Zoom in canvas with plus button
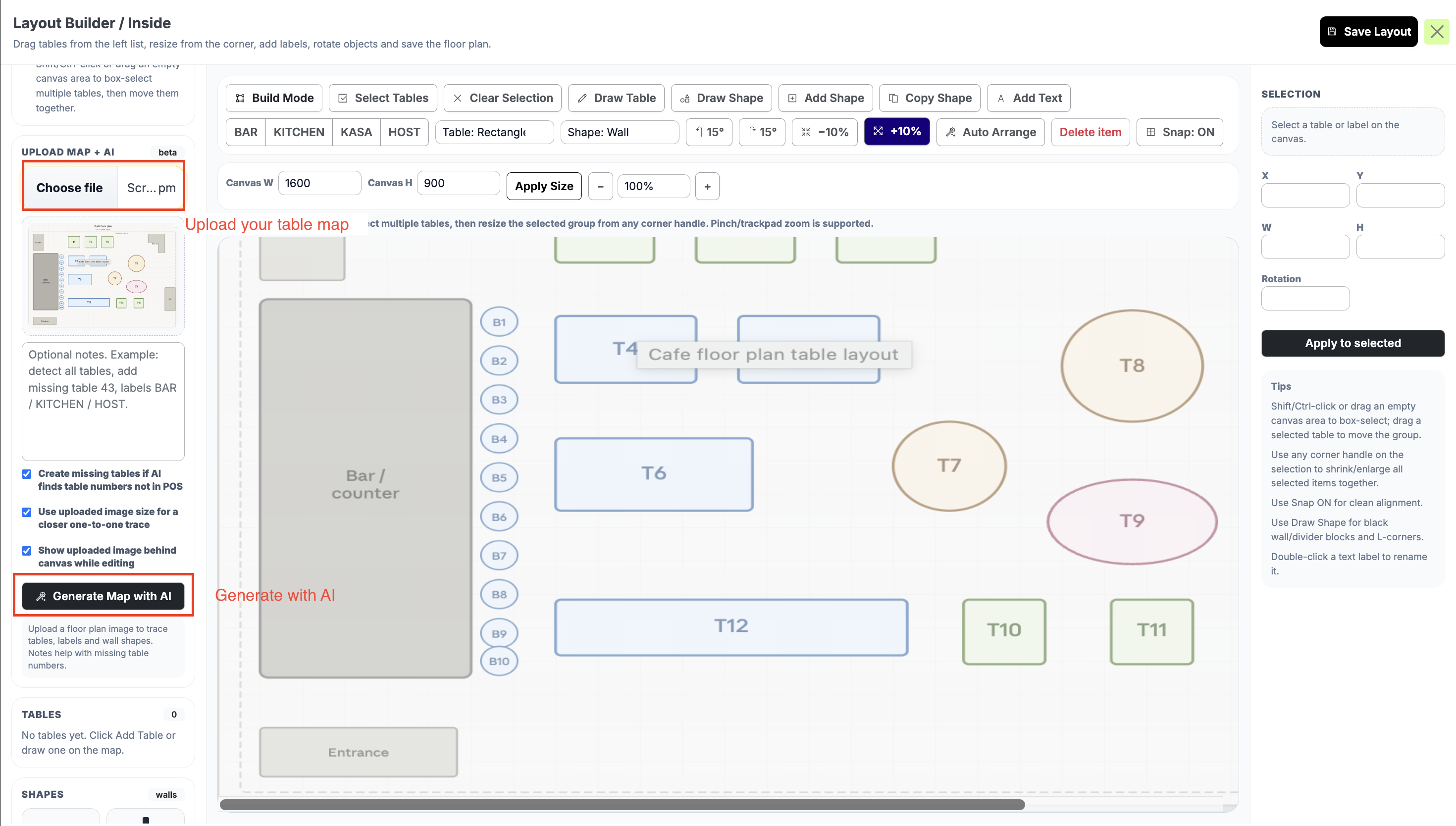Image resolution: width=1456 pixels, height=826 pixels. [x=707, y=186]
